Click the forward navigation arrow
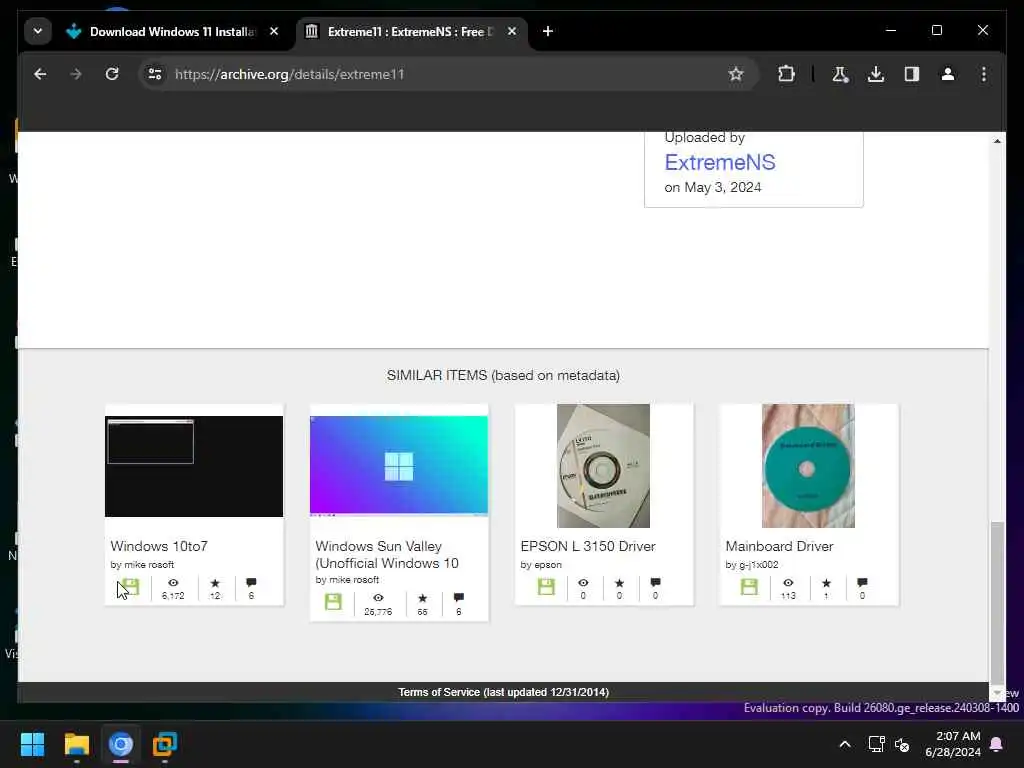Screen dimensions: 1024x768 click(76, 74)
